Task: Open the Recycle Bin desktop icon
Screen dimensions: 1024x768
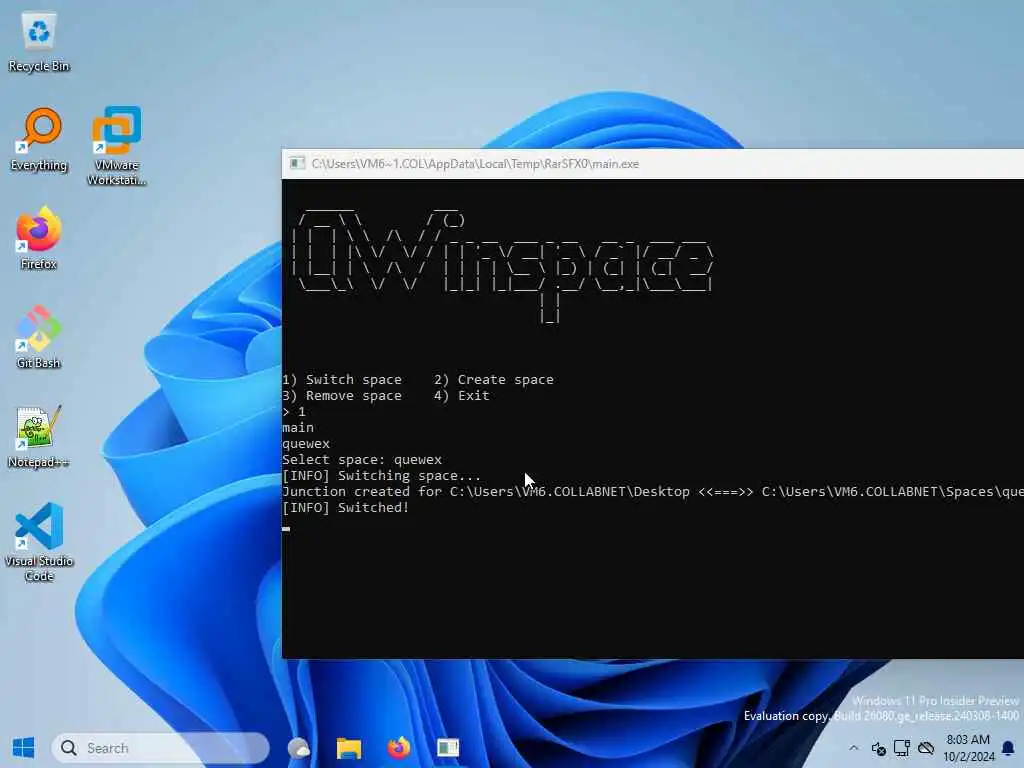Action: [39, 42]
